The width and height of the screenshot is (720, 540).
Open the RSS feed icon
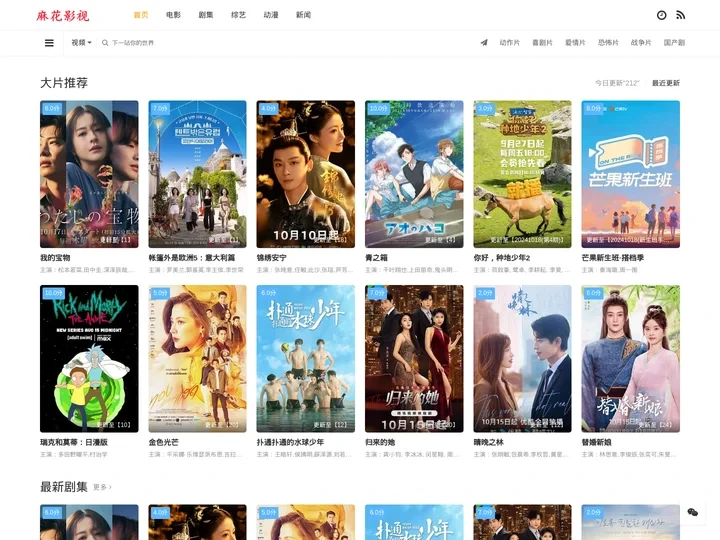[x=681, y=15]
